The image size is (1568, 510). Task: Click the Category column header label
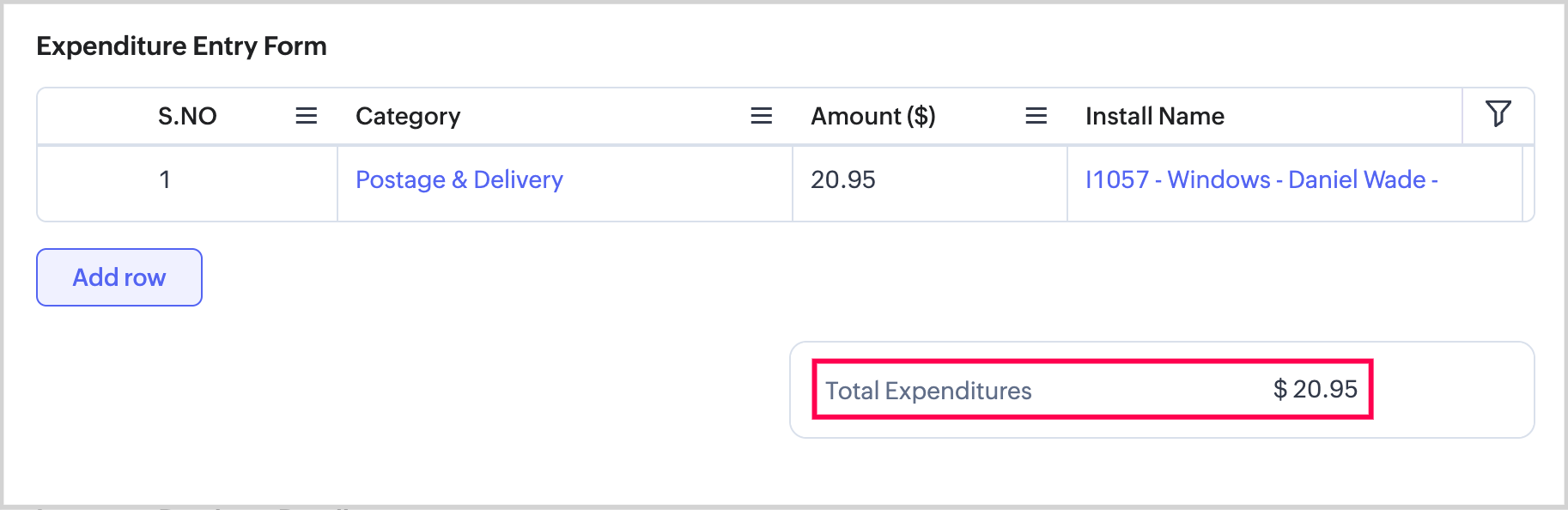click(408, 116)
